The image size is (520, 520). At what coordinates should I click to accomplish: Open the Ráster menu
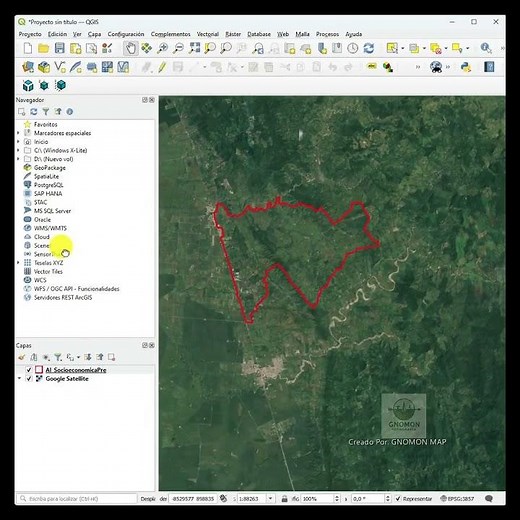tap(233, 34)
